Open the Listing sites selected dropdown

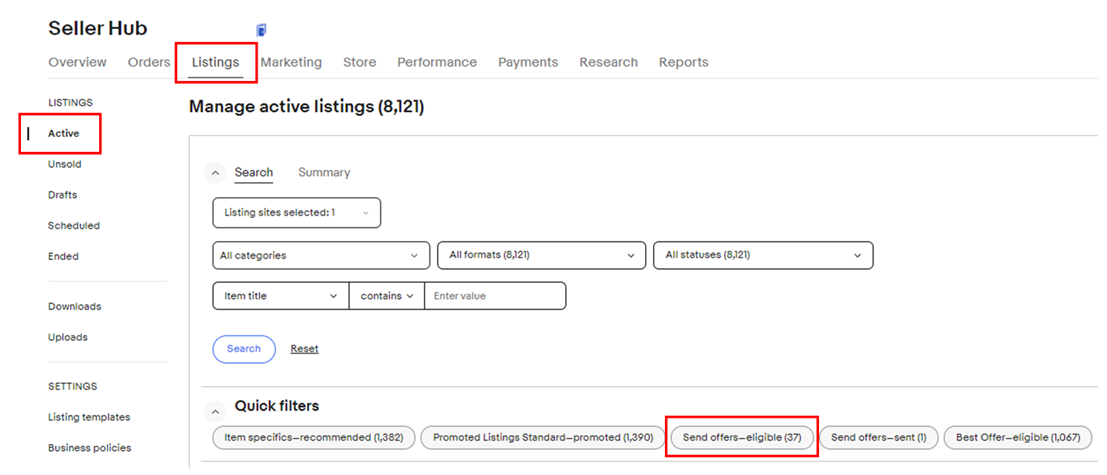(297, 212)
